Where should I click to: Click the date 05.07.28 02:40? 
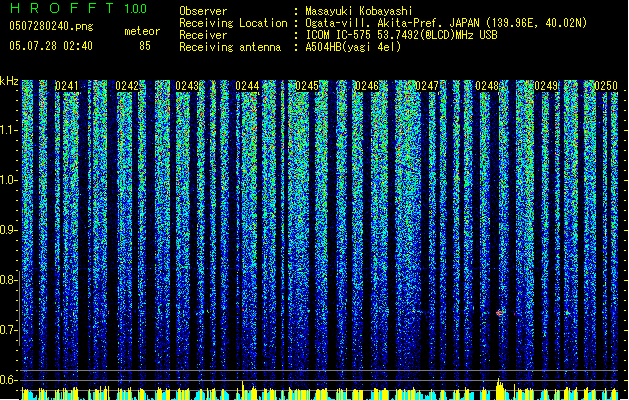(x=51, y=46)
